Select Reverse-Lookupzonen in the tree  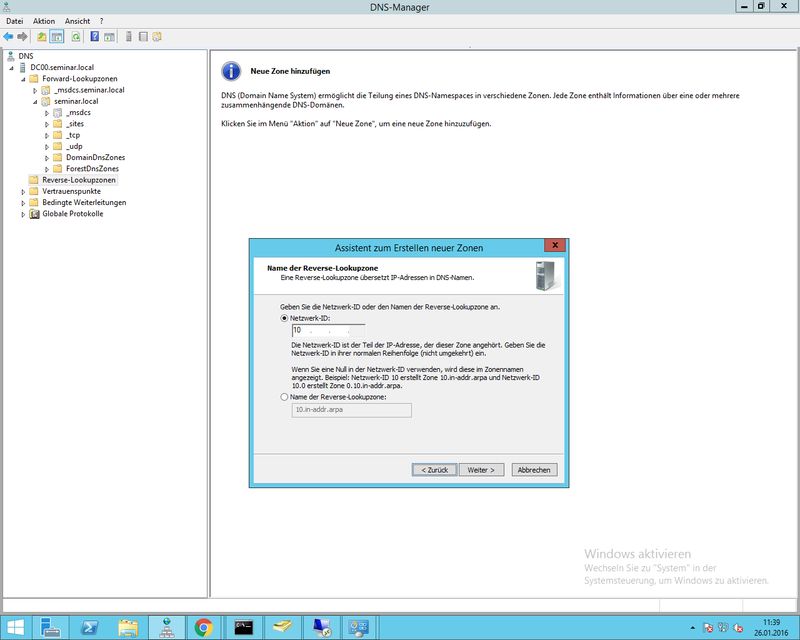(78, 180)
